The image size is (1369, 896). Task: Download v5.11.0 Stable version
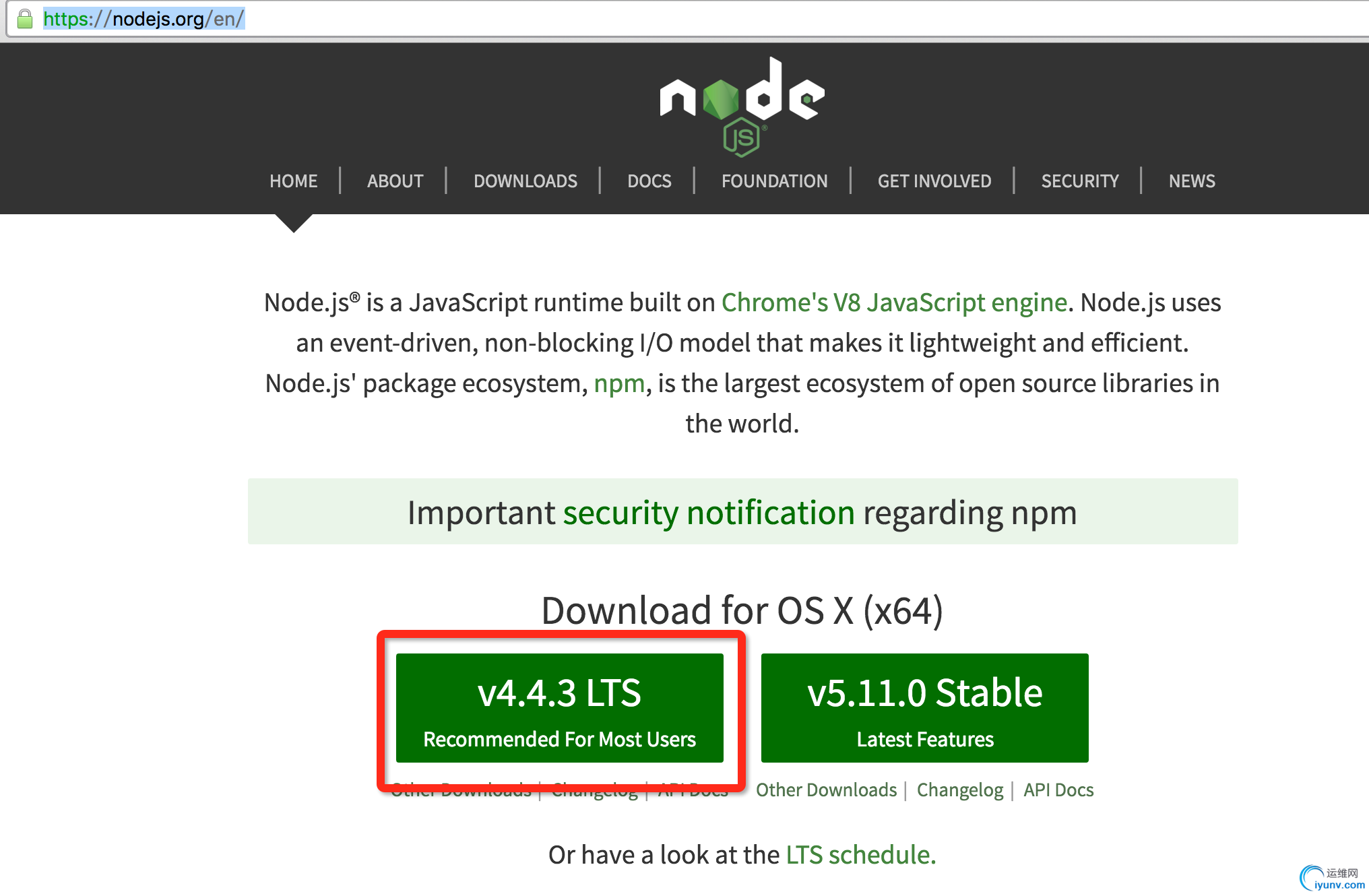[924, 708]
